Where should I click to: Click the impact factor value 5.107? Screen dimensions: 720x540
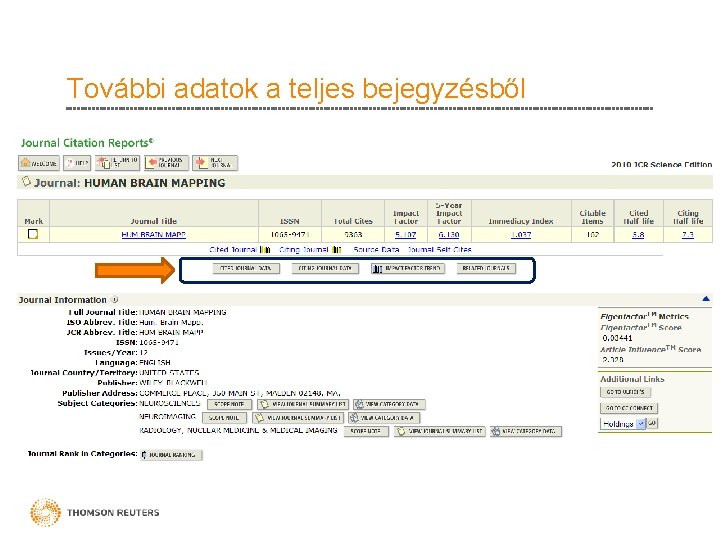pyautogui.click(x=405, y=235)
